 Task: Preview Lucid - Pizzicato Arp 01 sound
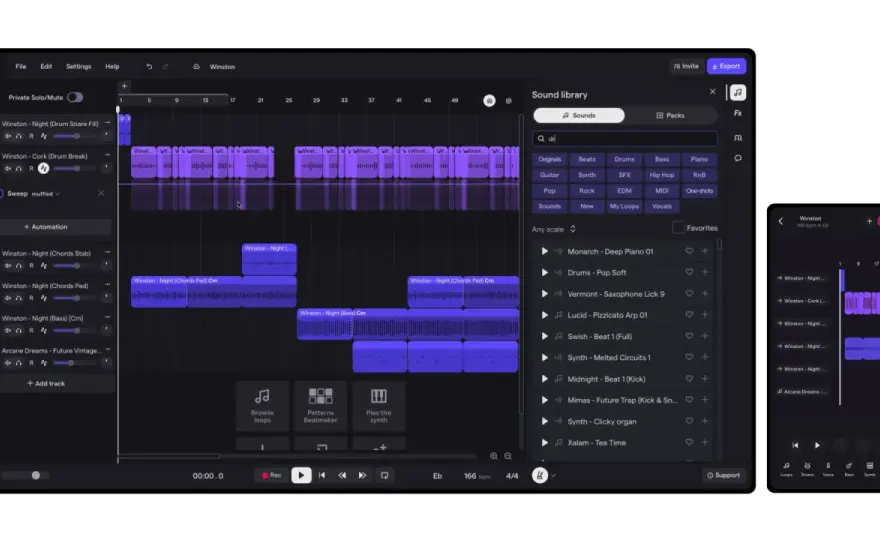[x=544, y=315]
